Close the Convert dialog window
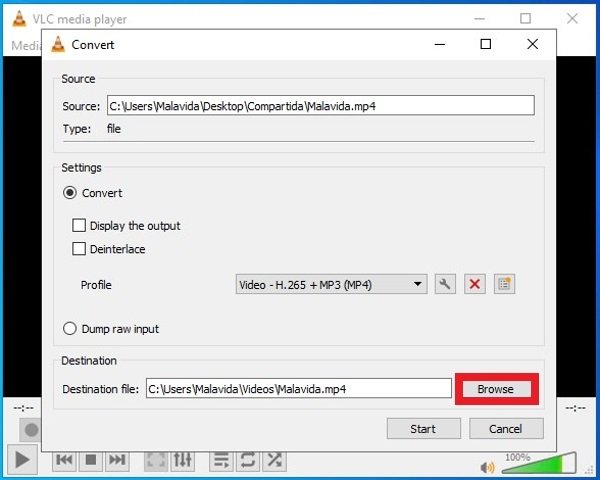This screenshot has height=480, width=600. click(x=533, y=44)
